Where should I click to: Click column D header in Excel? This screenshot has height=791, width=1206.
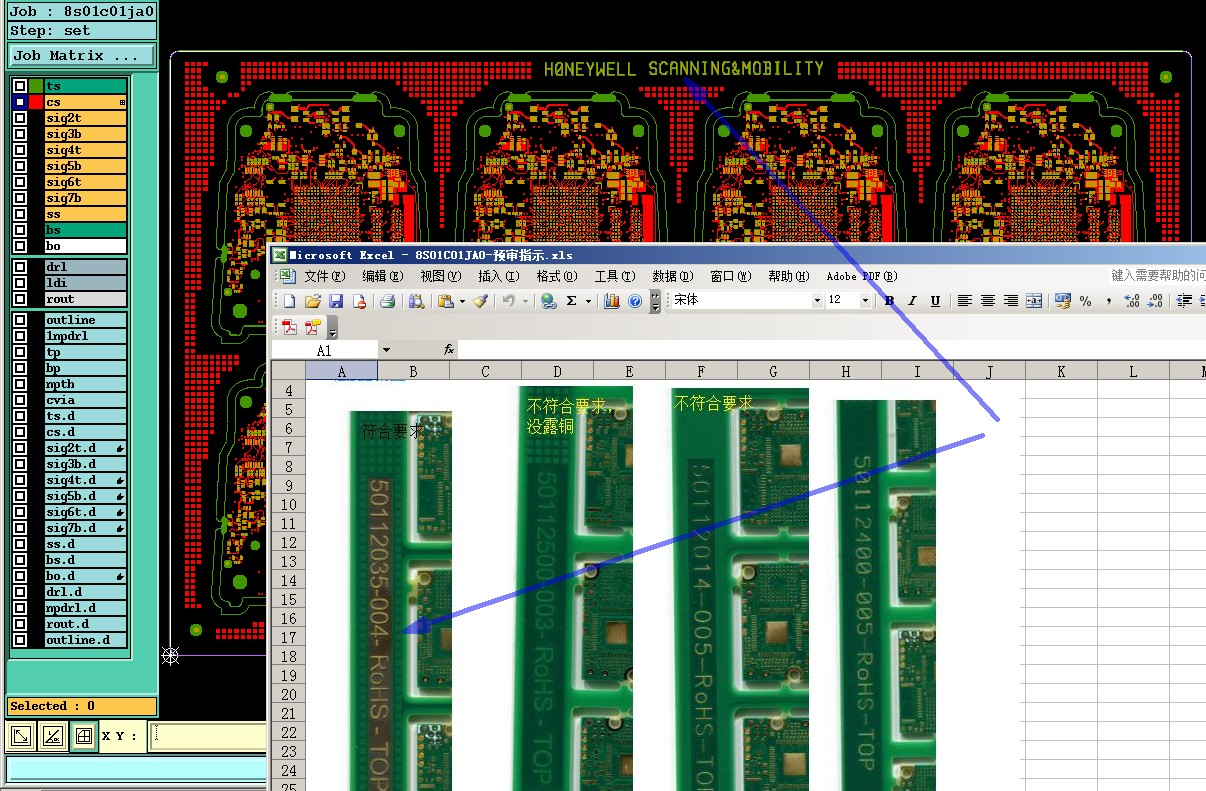coord(557,372)
